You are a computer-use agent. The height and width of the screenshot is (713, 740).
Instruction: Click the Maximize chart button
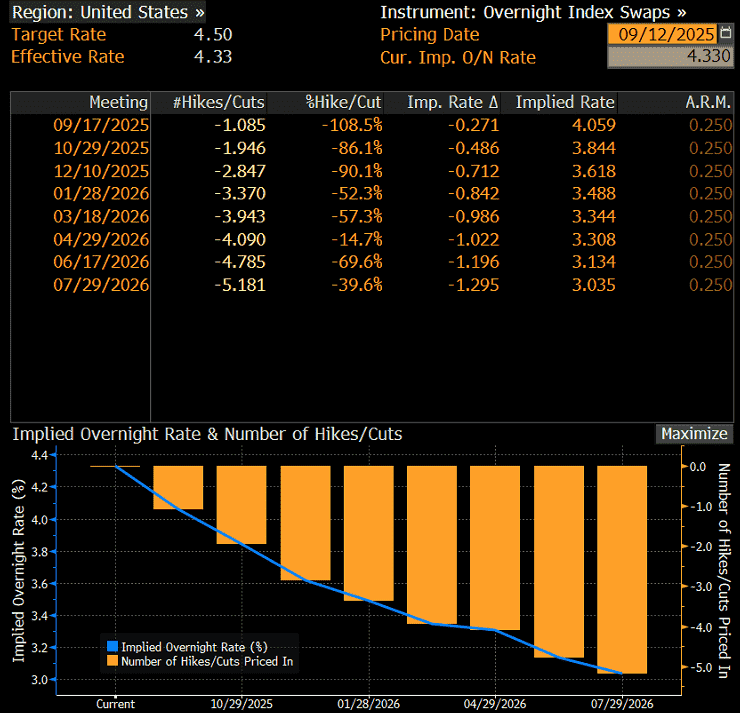click(x=694, y=433)
